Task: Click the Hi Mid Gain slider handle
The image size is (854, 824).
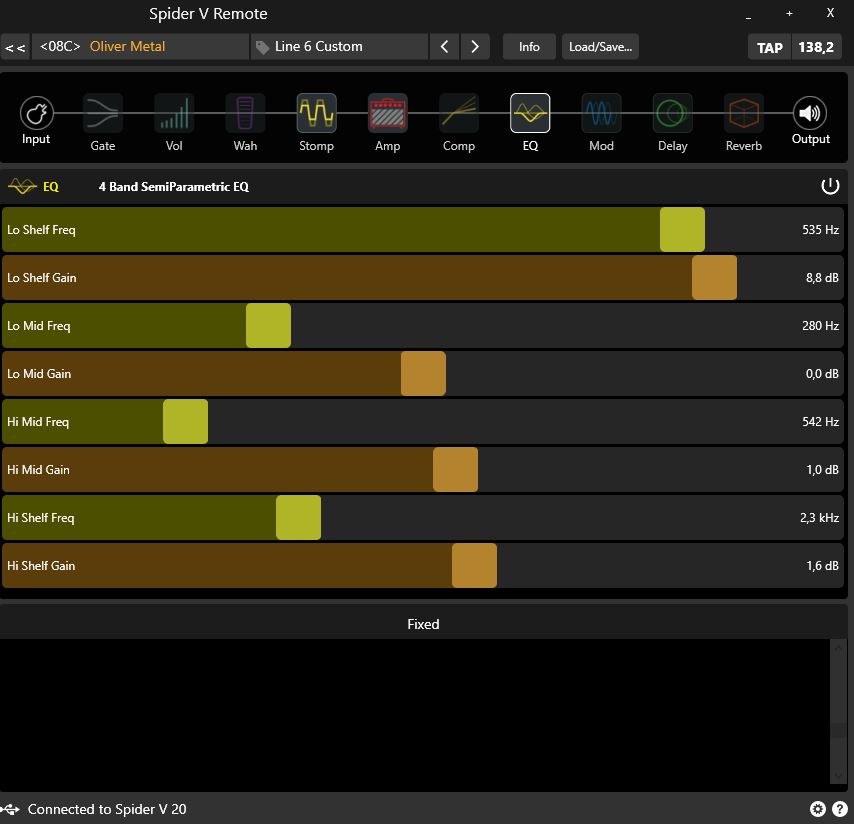Action: [455, 469]
